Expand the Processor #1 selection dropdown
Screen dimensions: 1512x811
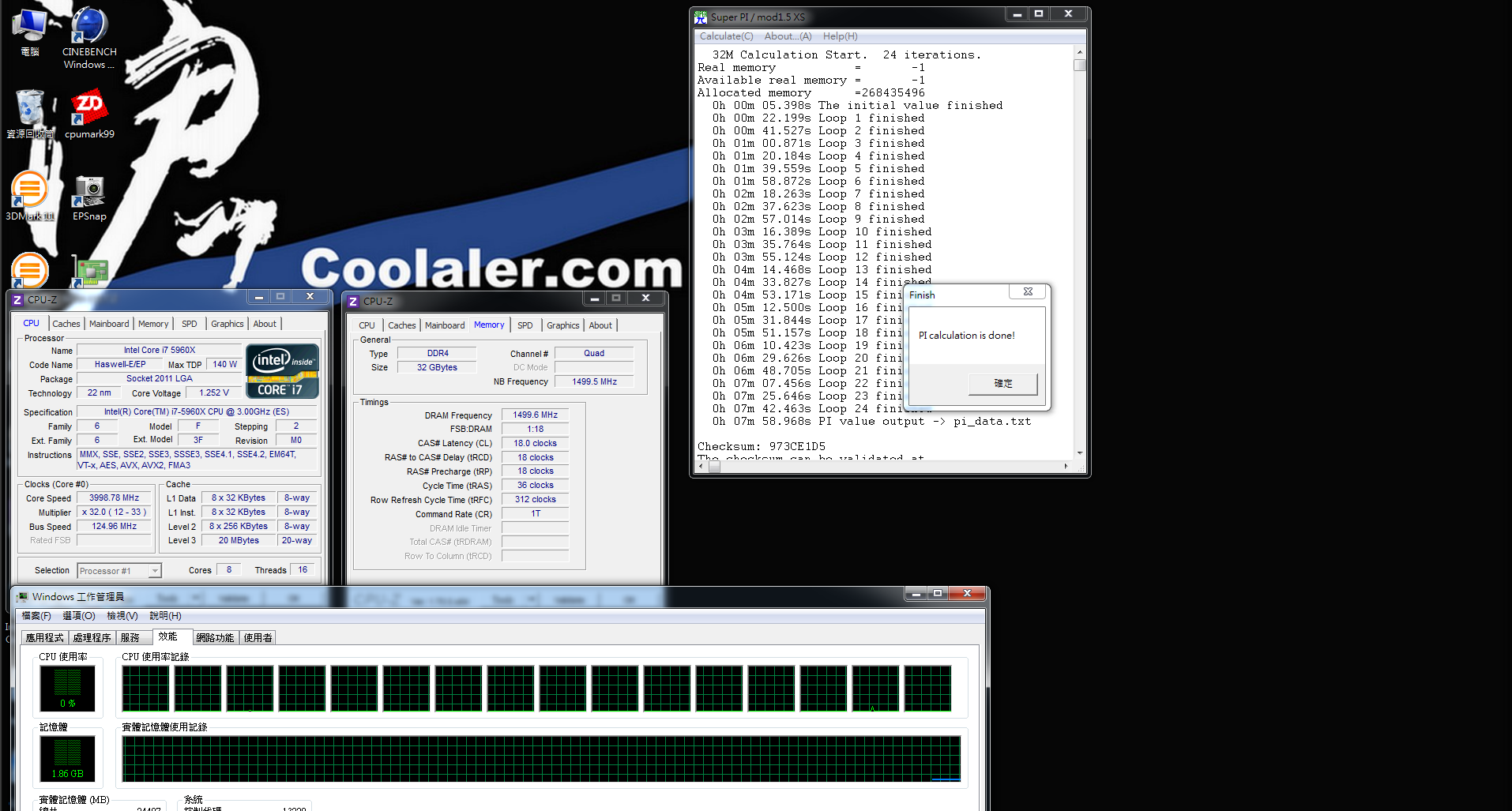click(156, 571)
